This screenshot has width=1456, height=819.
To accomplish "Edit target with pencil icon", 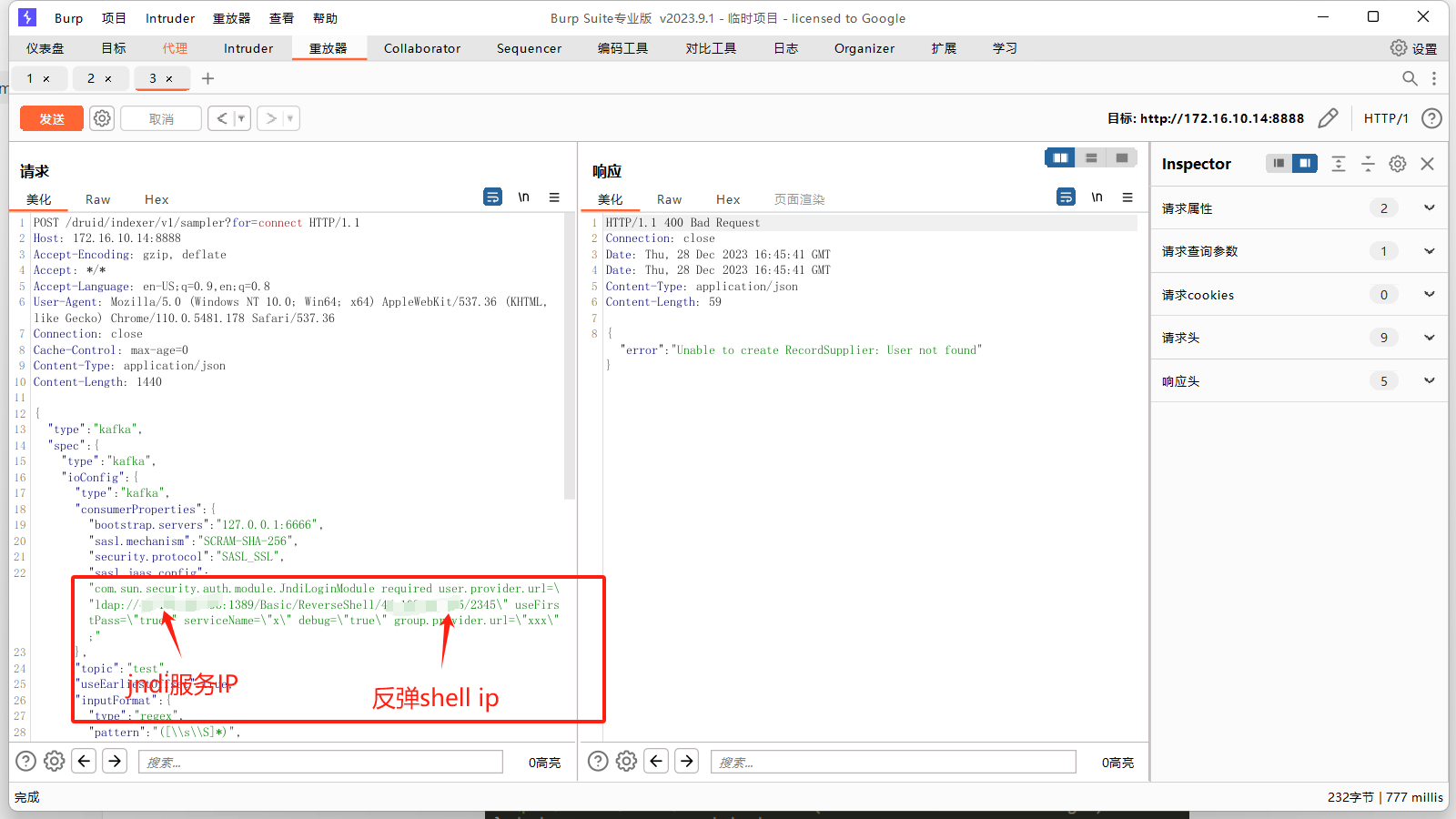I will [1328, 118].
